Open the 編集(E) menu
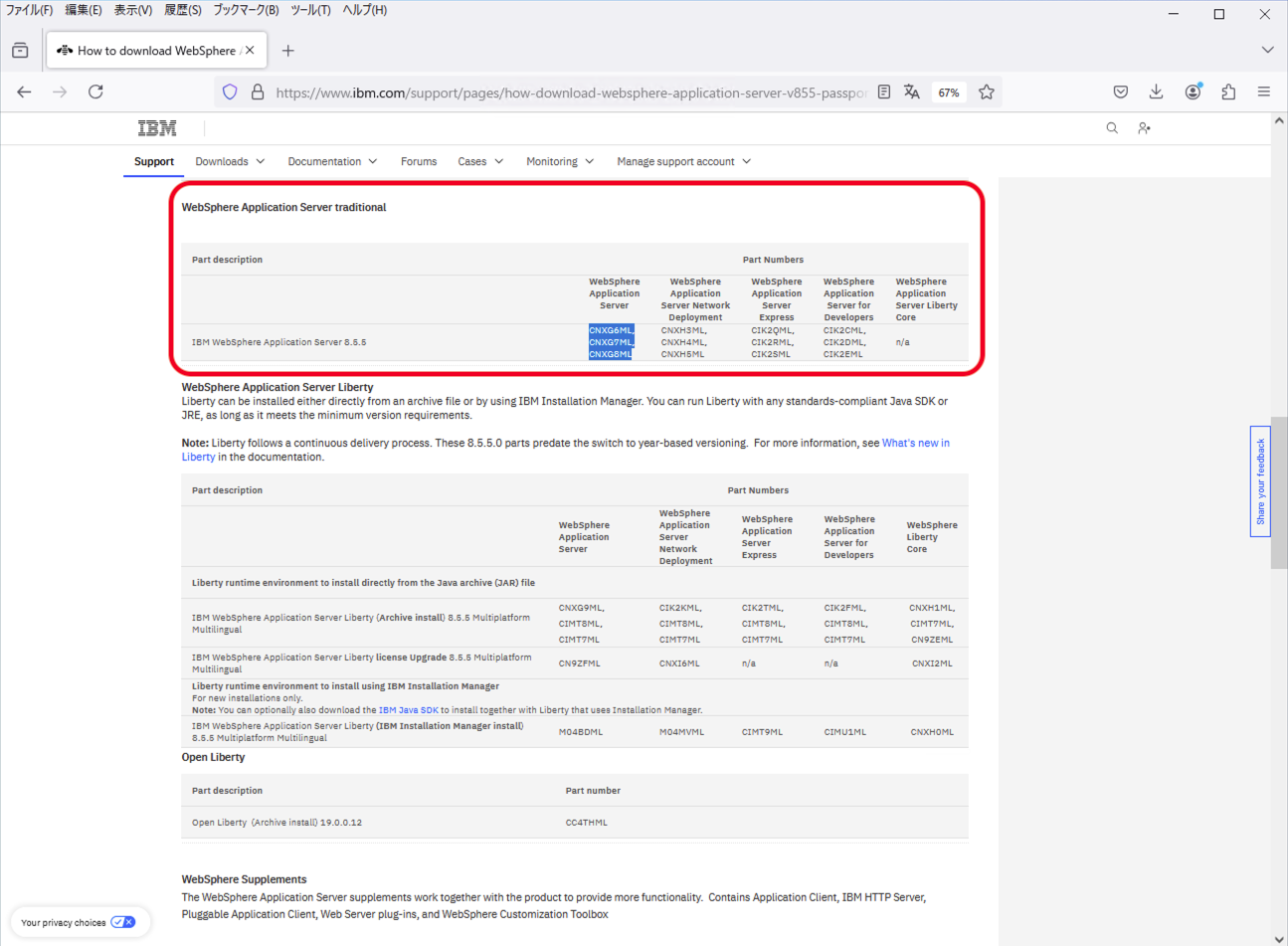The height and width of the screenshot is (946, 1288). click(84, 10)
